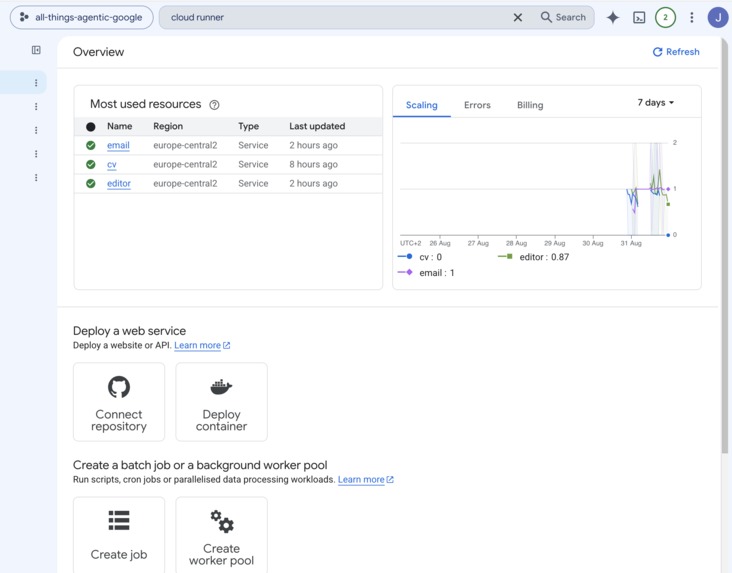Open the cv service link

[x=112, y=164]
